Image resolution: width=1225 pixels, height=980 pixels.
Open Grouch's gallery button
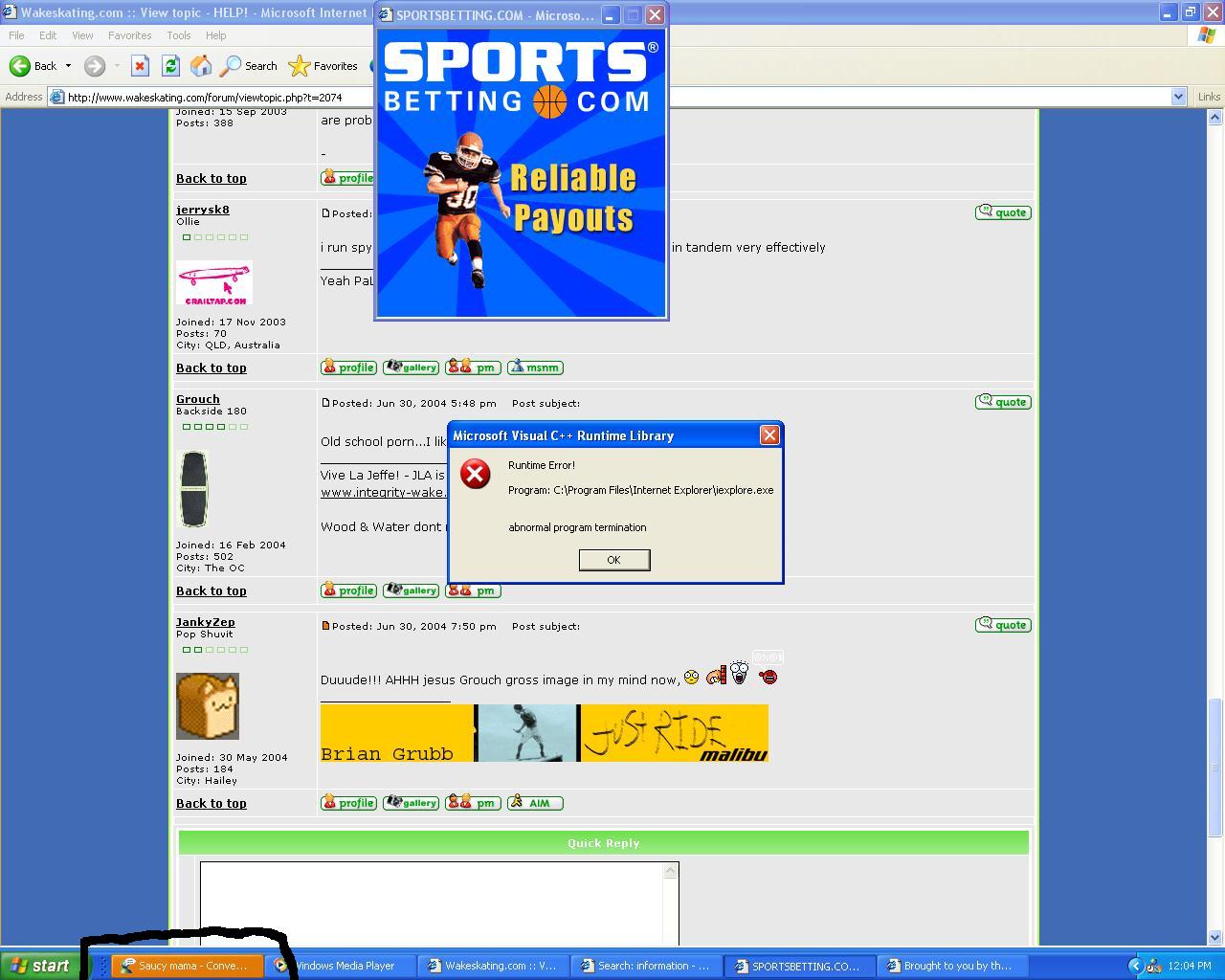point(412,590)
